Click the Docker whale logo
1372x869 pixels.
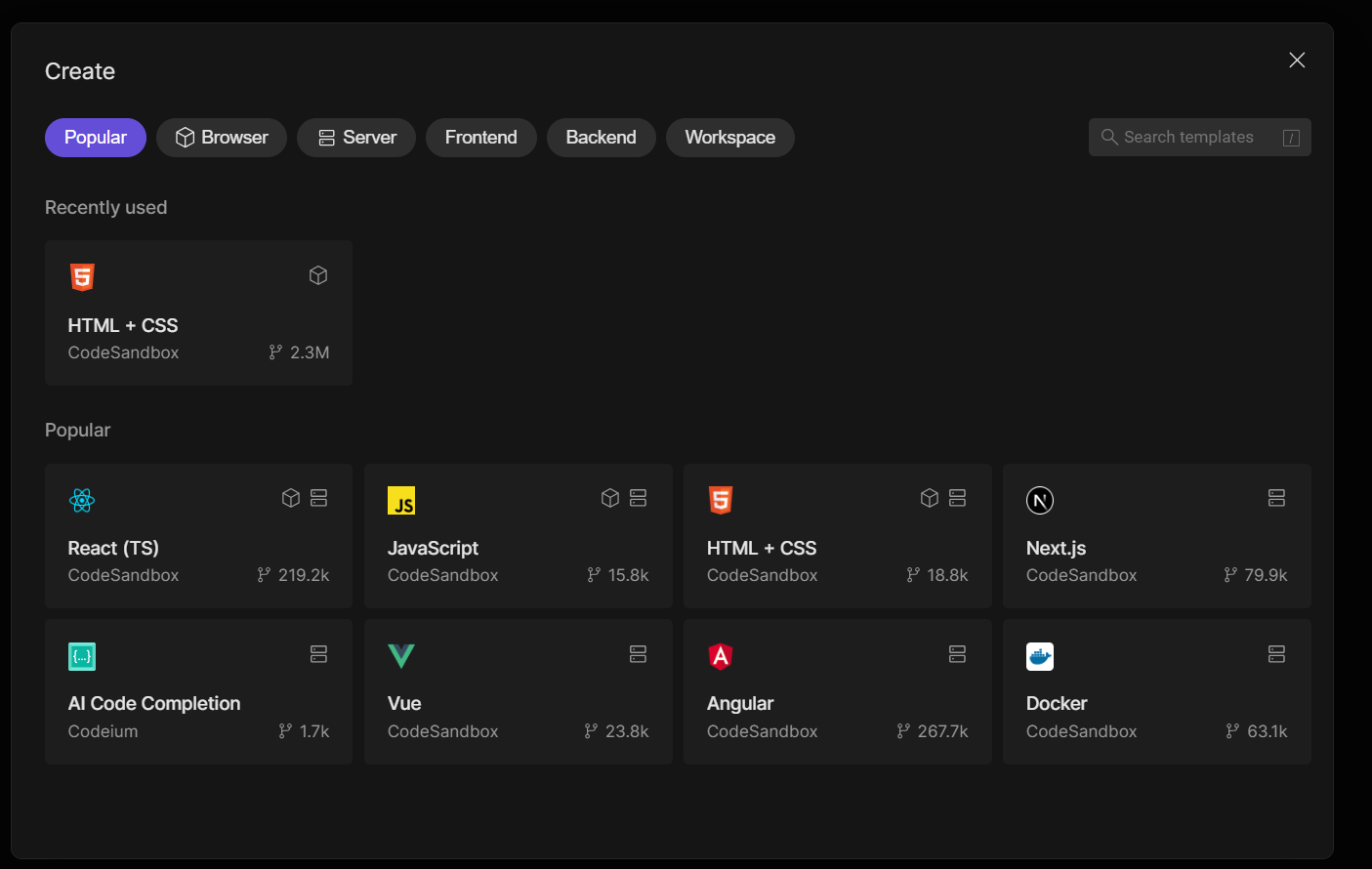point(1040,656)
